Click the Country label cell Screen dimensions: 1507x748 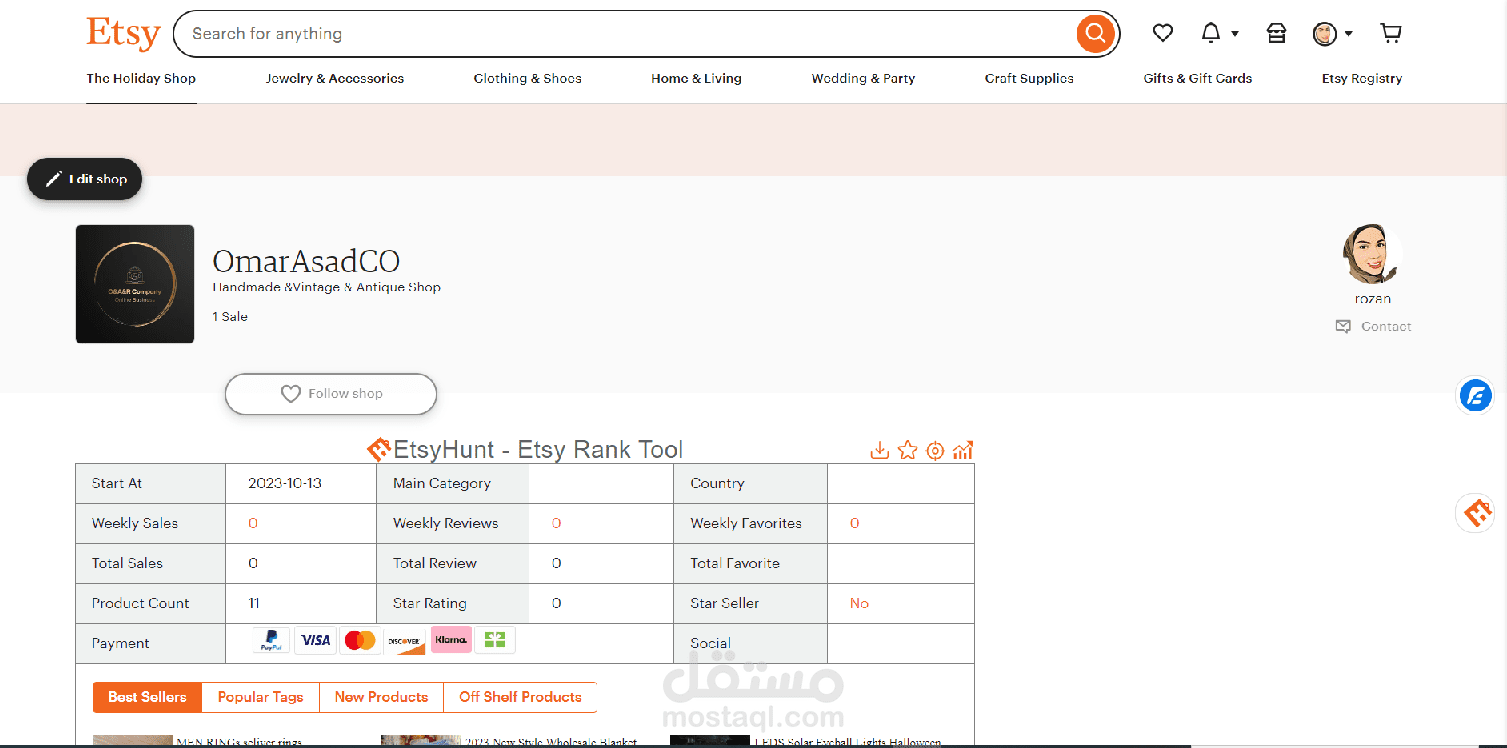coord(751,483)
